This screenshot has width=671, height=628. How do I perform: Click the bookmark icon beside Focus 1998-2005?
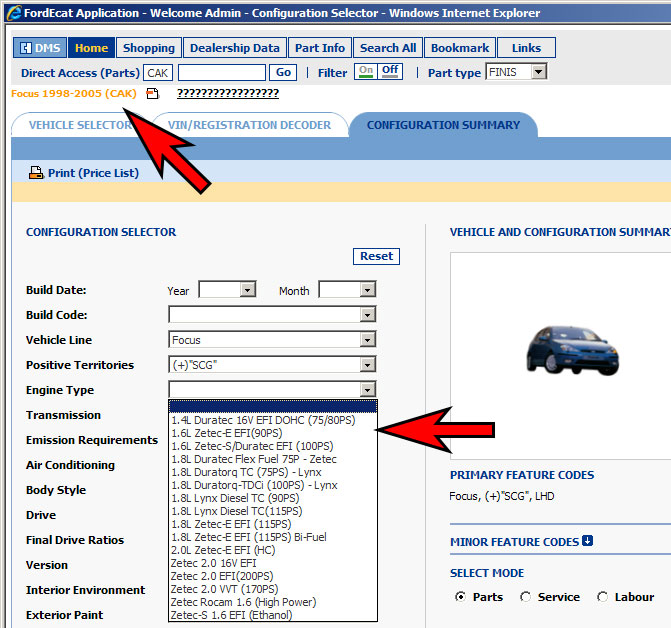[x=152, y=93]
